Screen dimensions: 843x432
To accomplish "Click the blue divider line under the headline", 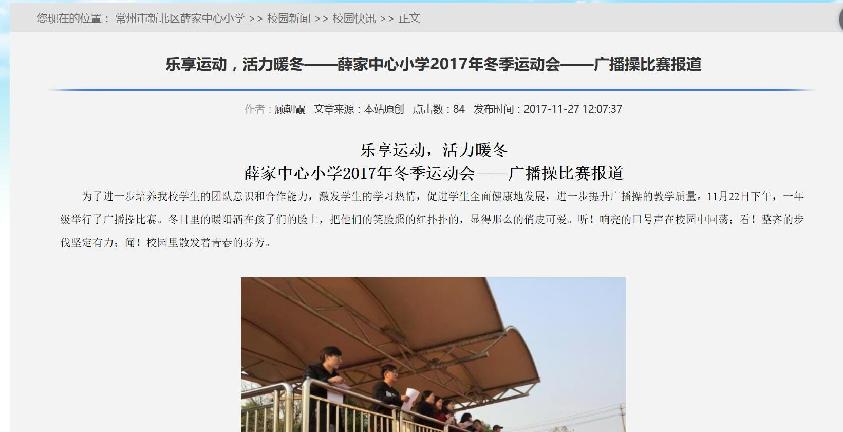I will (x=433, y=90).
